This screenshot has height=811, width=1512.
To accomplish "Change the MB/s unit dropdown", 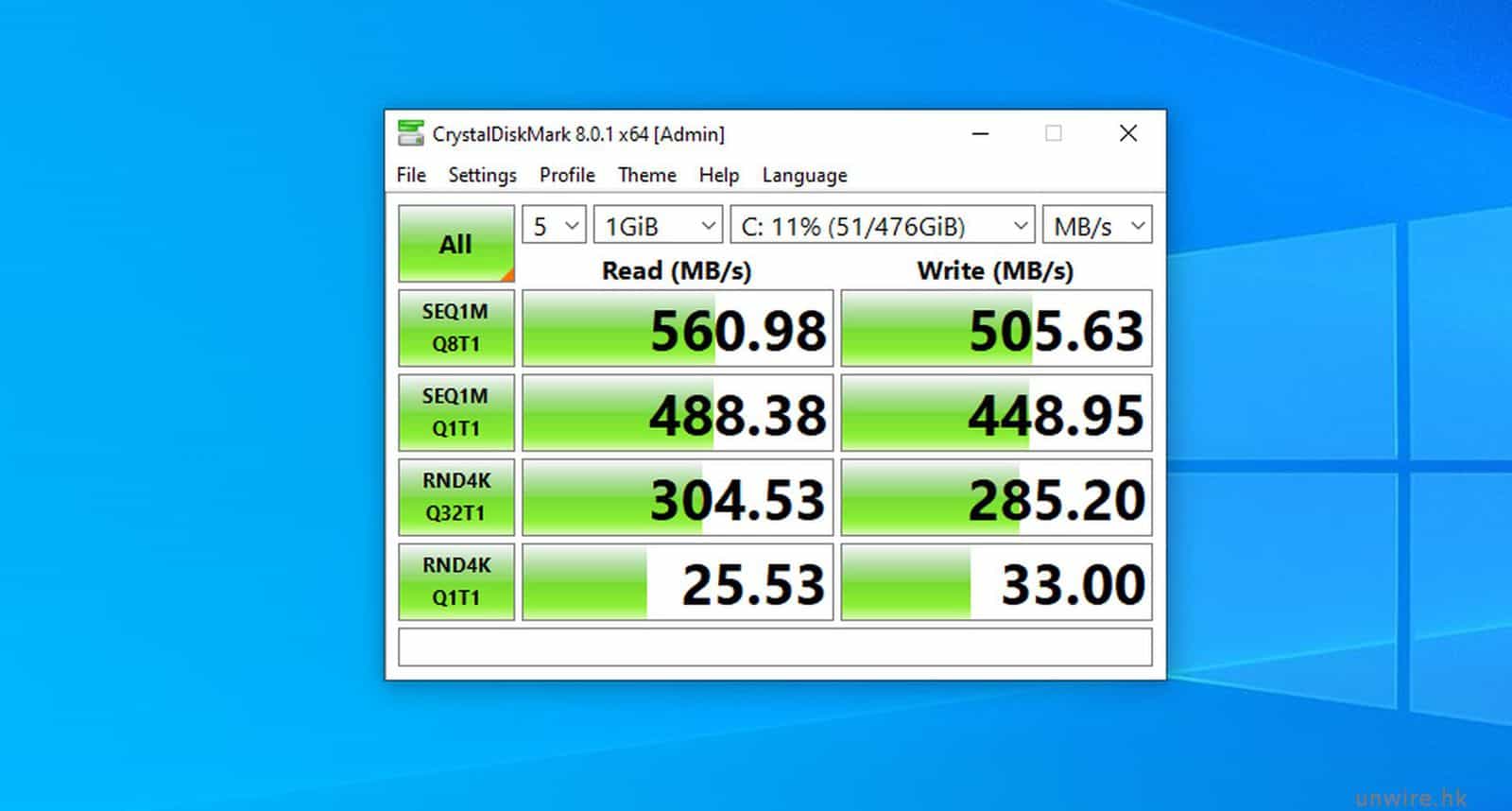I will 1097,226.
